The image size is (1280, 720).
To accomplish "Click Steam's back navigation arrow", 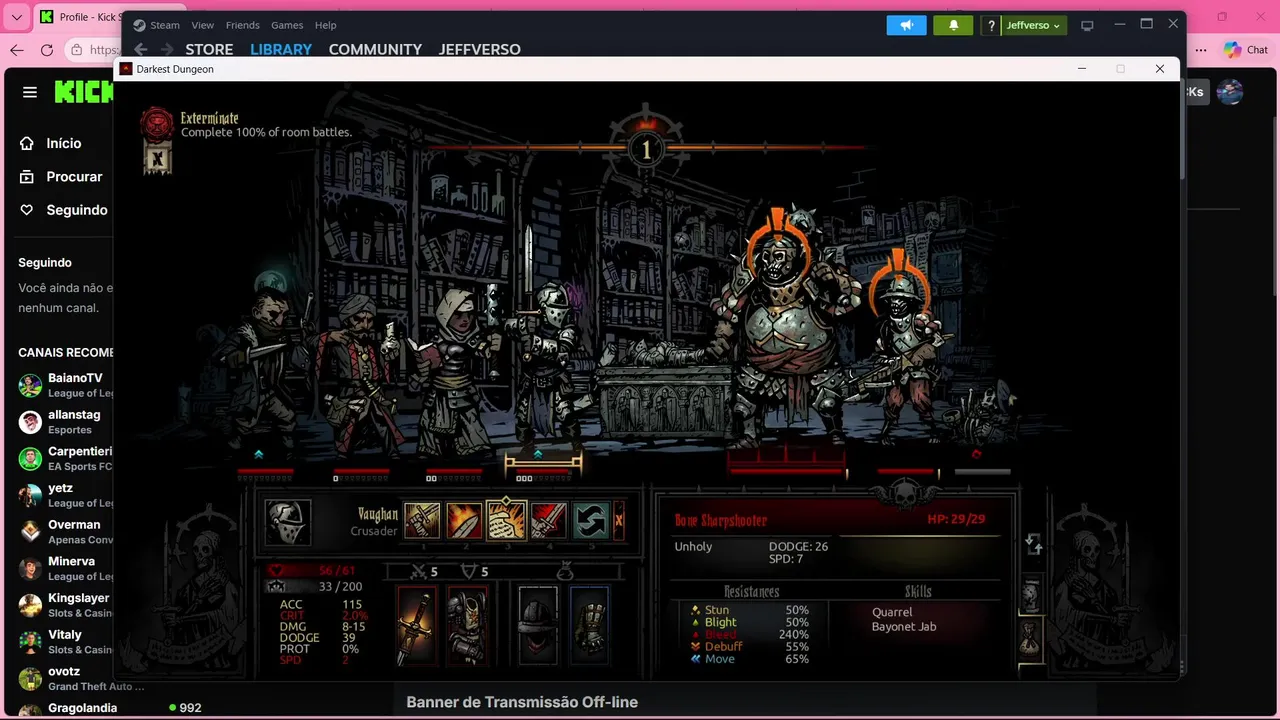I will [x=141, y=49].
